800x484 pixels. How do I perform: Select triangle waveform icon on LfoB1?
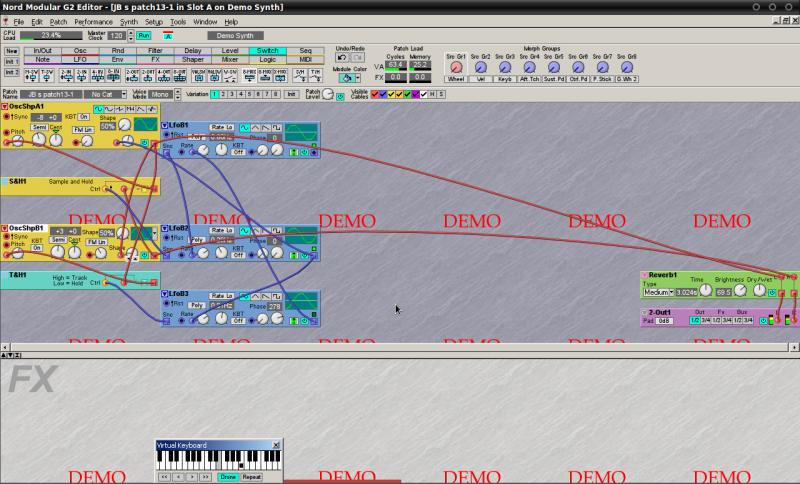click(255, 128)
